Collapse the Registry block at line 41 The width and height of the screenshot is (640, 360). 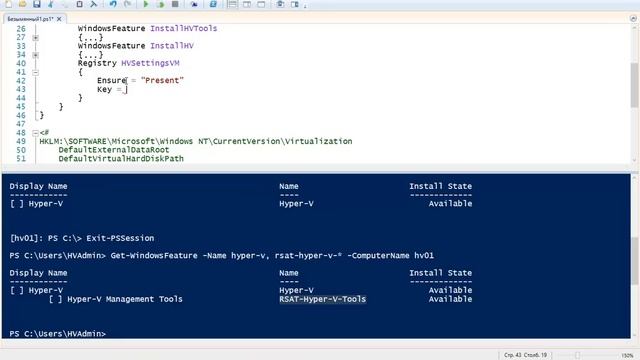pos(36,72)
